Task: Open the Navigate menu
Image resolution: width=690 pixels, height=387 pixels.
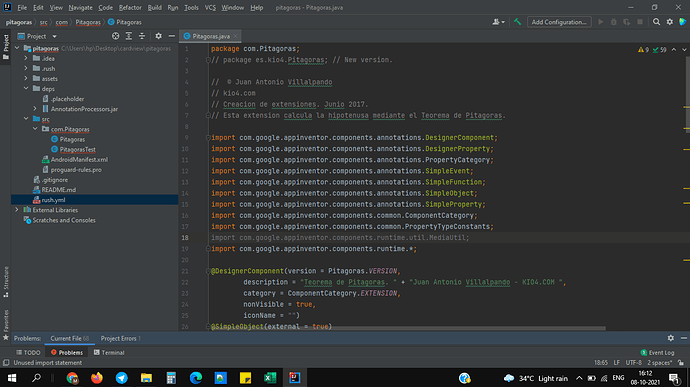Action: pyautogui.click(x=81, y=7)
